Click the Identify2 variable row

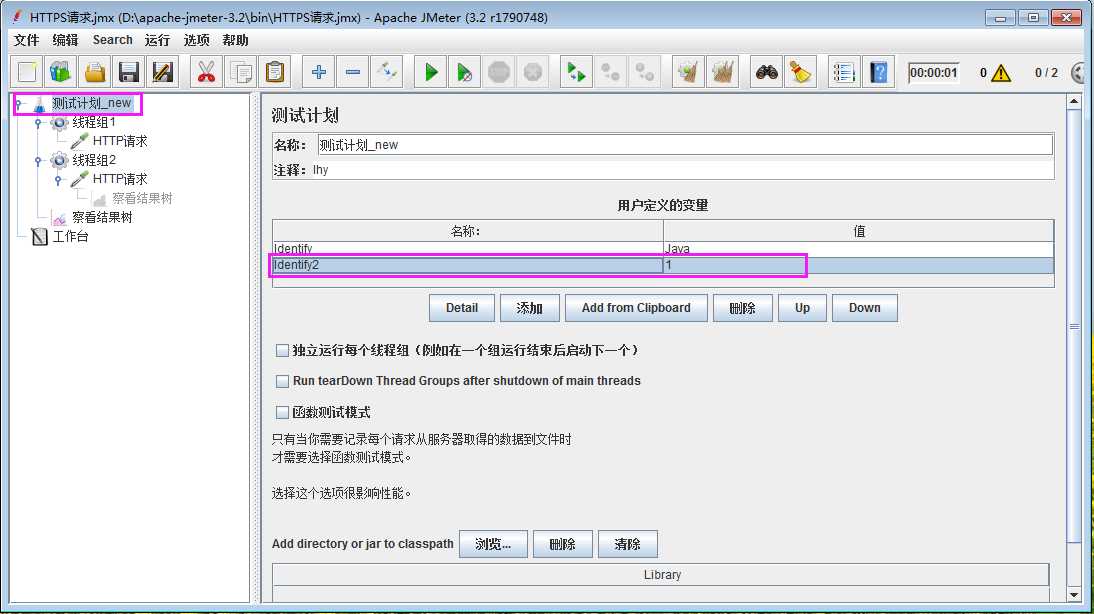[663, 265]
